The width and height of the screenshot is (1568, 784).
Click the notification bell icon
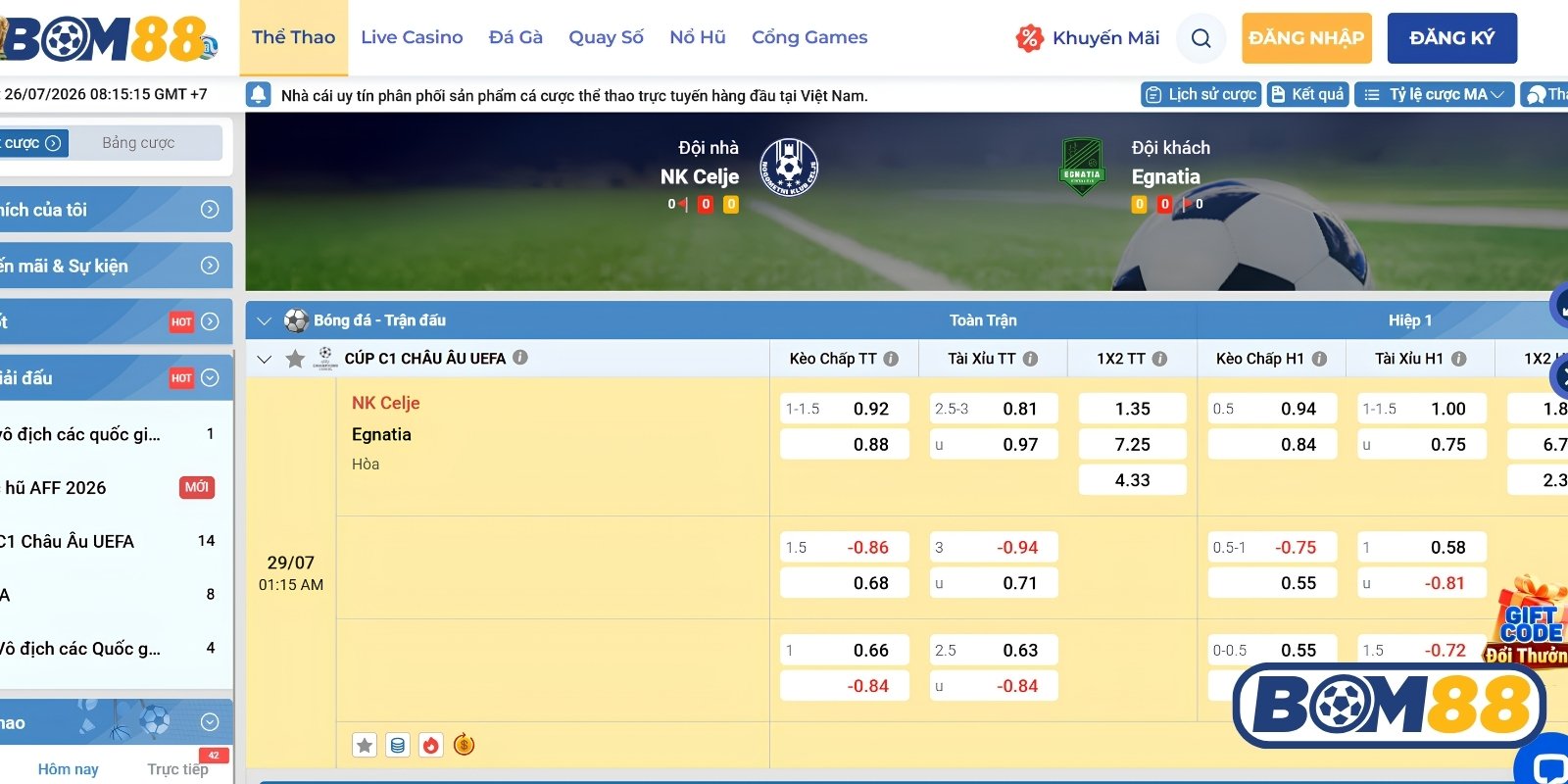click(x=259, y=94)
